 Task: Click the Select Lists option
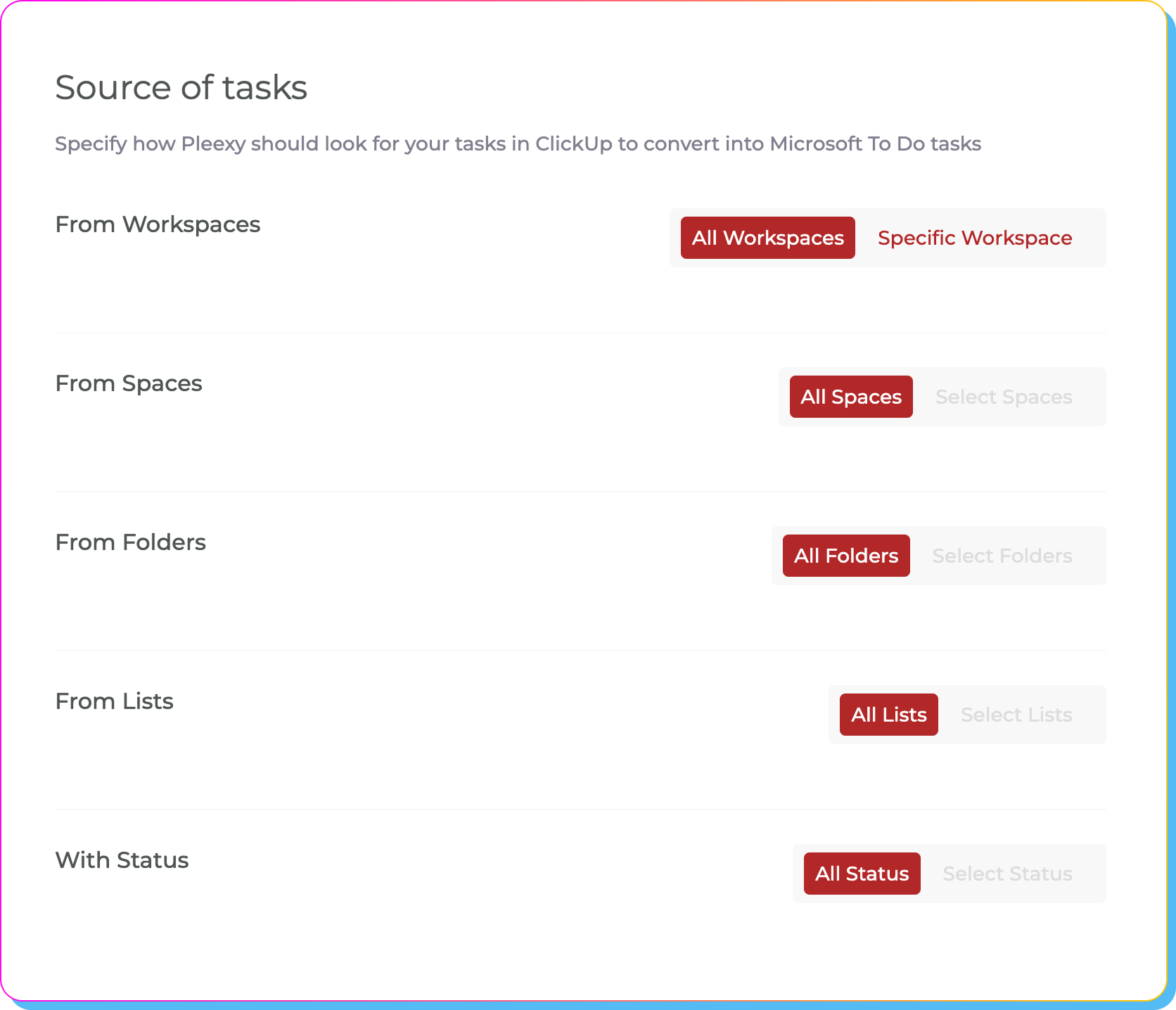pos(1016,715)
